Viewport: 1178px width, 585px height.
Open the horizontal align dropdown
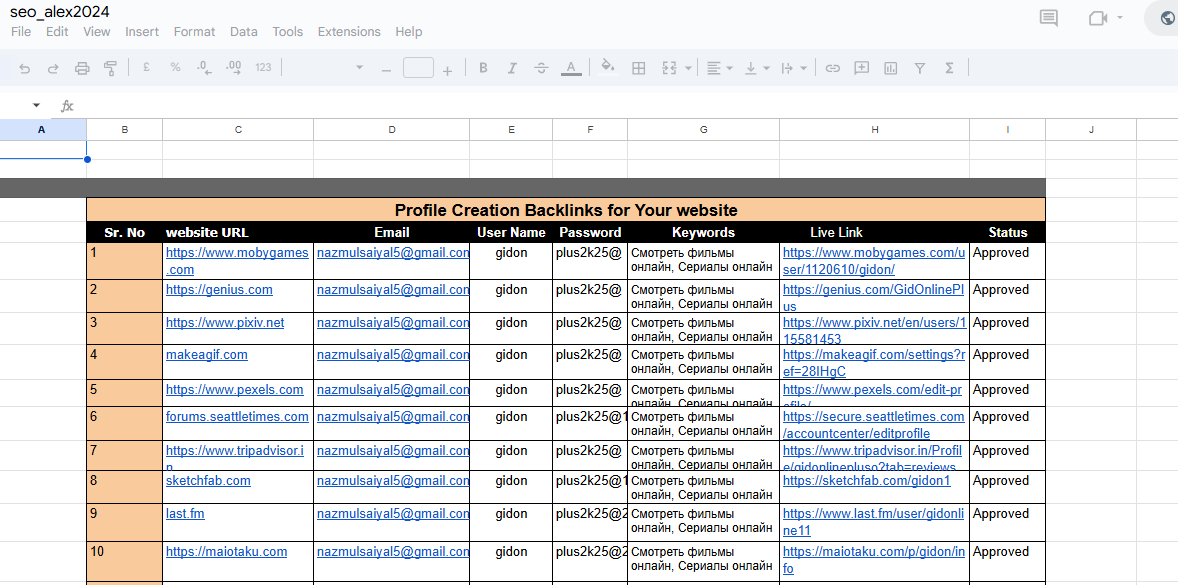click(x=719, y=68)
